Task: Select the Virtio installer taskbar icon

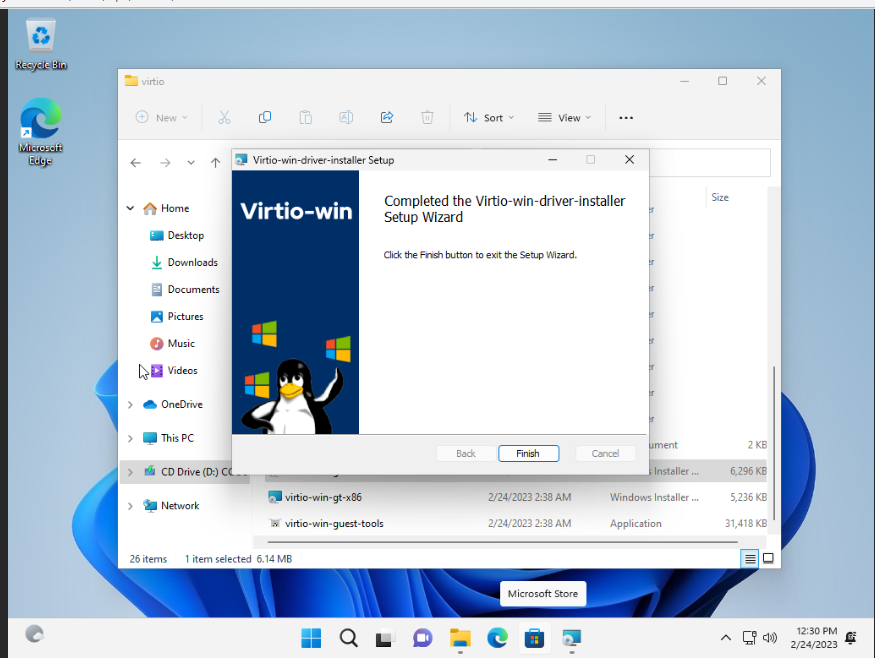Action: point(571,638)
